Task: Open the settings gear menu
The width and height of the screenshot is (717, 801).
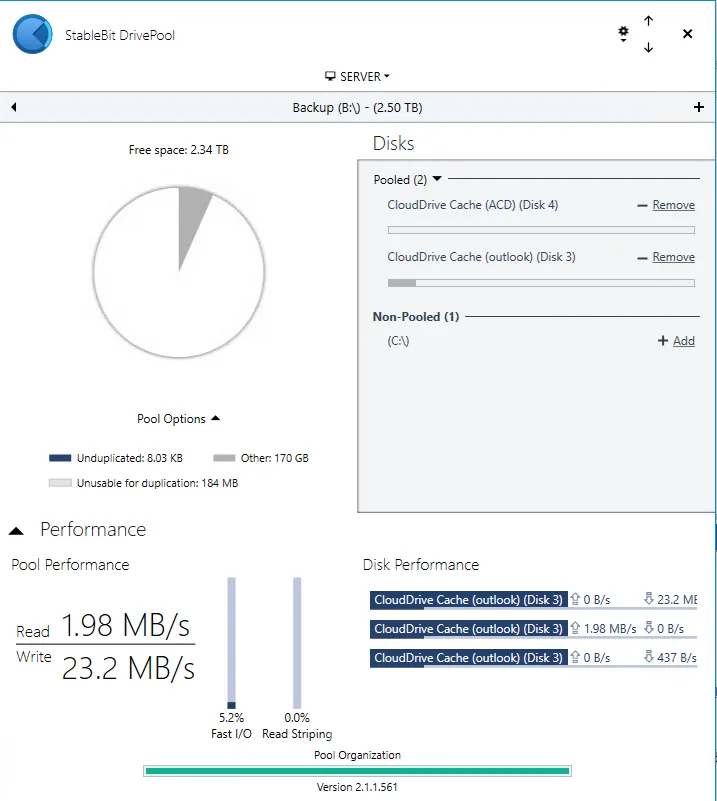Action: pyautogui.click(x=623, y=32)
